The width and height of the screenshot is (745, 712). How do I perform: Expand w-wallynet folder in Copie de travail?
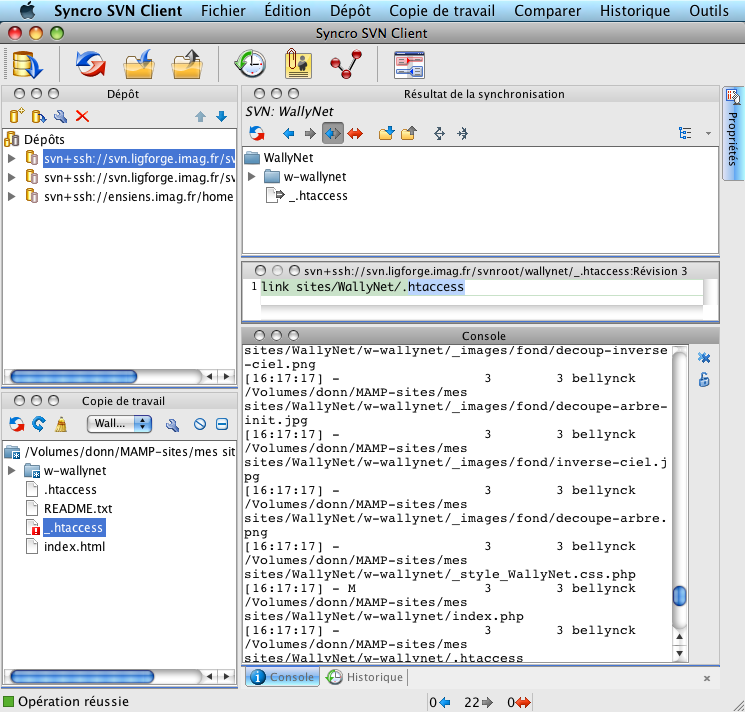[12, 471]
